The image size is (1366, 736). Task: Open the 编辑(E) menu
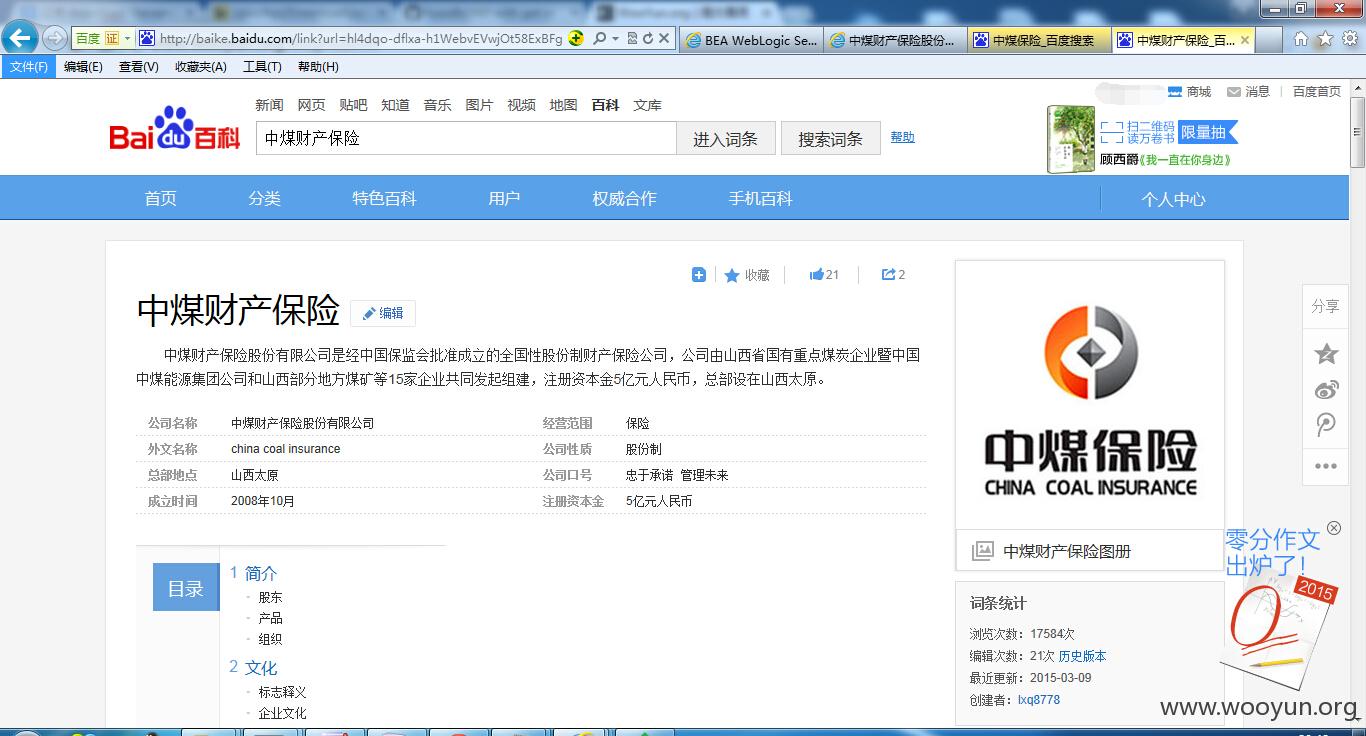pyautogui.click(x=83, y=67)
